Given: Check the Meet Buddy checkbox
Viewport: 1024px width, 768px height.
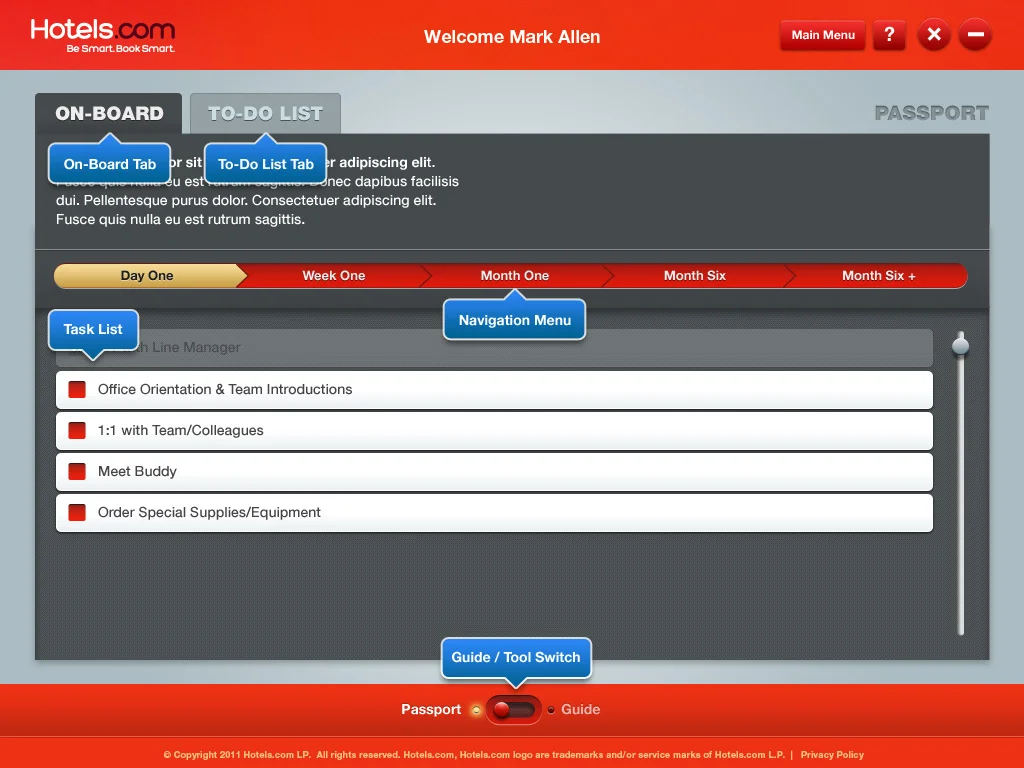Looking at the screenshot, I should click(77, 472).
